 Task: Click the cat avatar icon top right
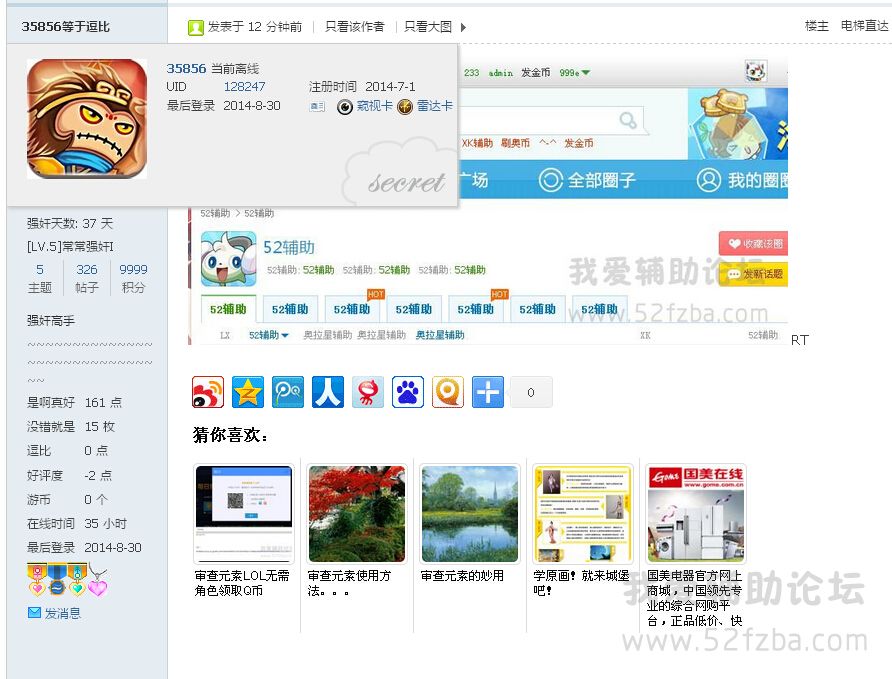756,71
